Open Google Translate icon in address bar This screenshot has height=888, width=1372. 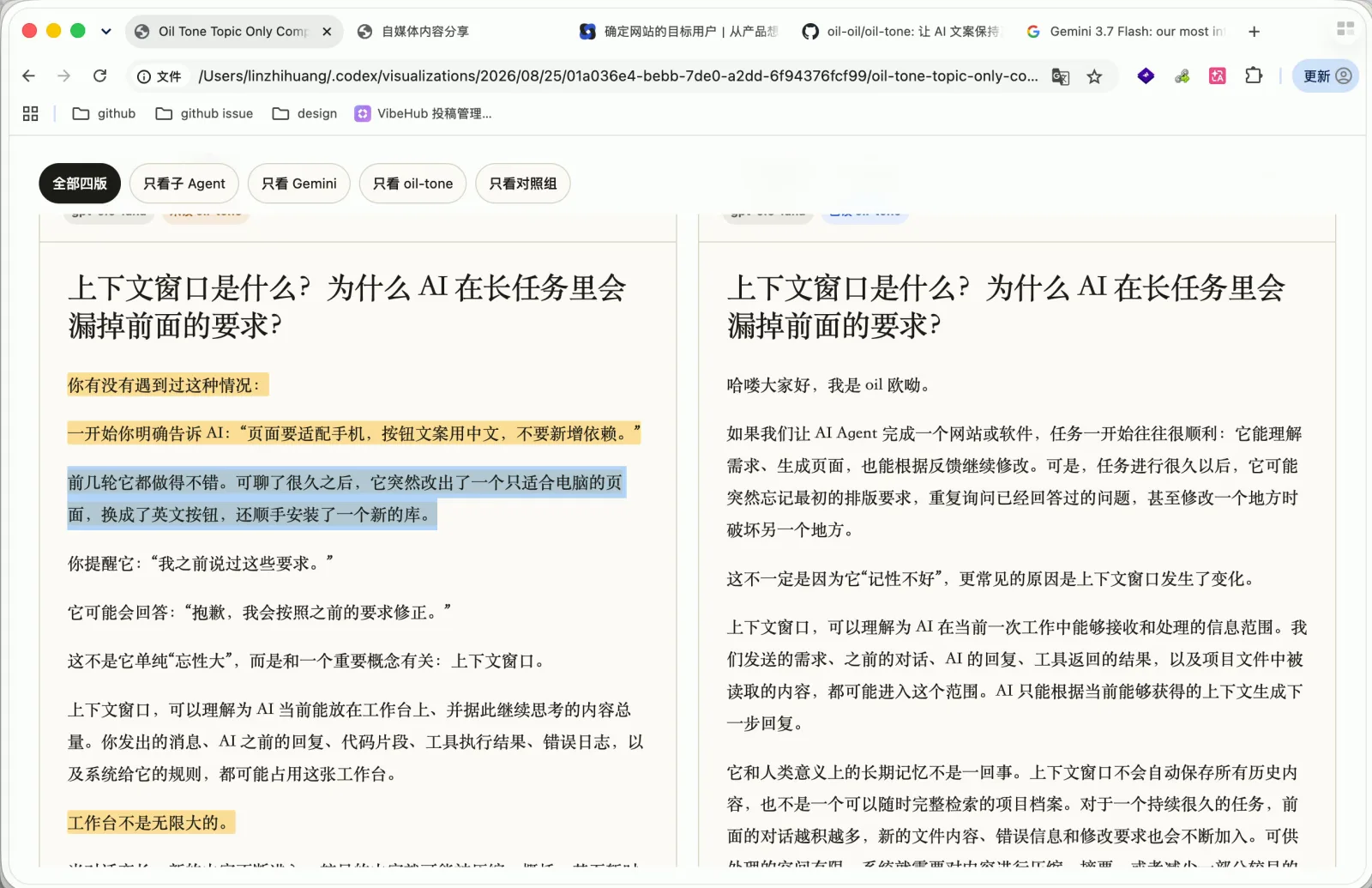pyautogui.click(x=1061, y=76)
